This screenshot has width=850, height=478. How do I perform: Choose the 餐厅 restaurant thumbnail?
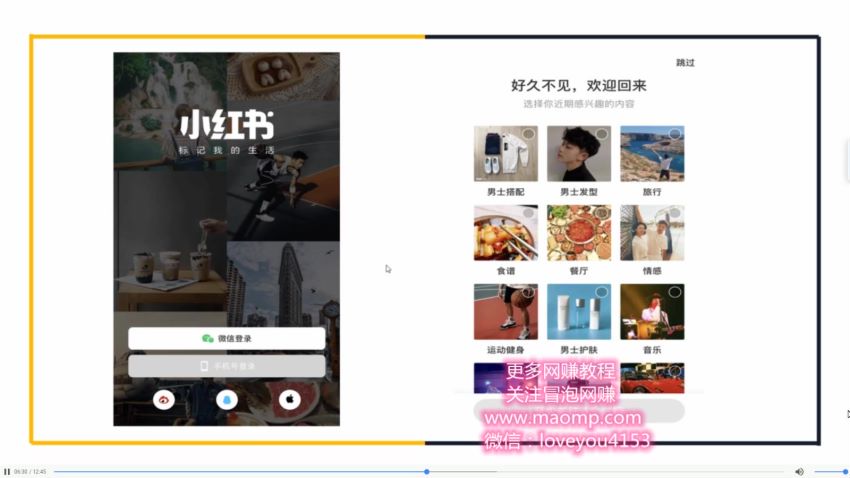579,232
